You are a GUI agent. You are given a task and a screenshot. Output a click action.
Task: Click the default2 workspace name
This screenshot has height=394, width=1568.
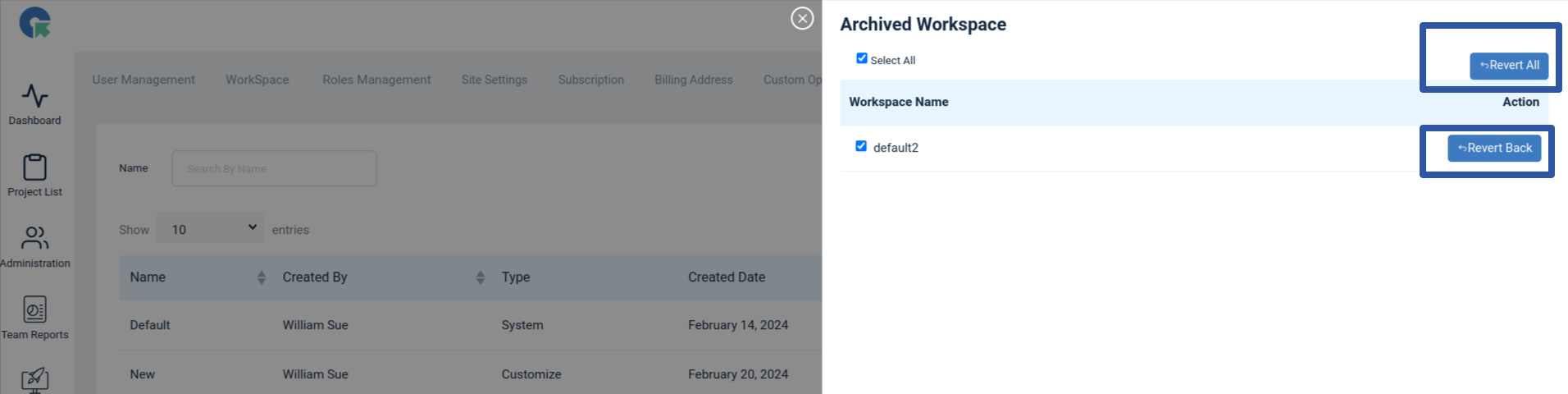pos(896,148)
